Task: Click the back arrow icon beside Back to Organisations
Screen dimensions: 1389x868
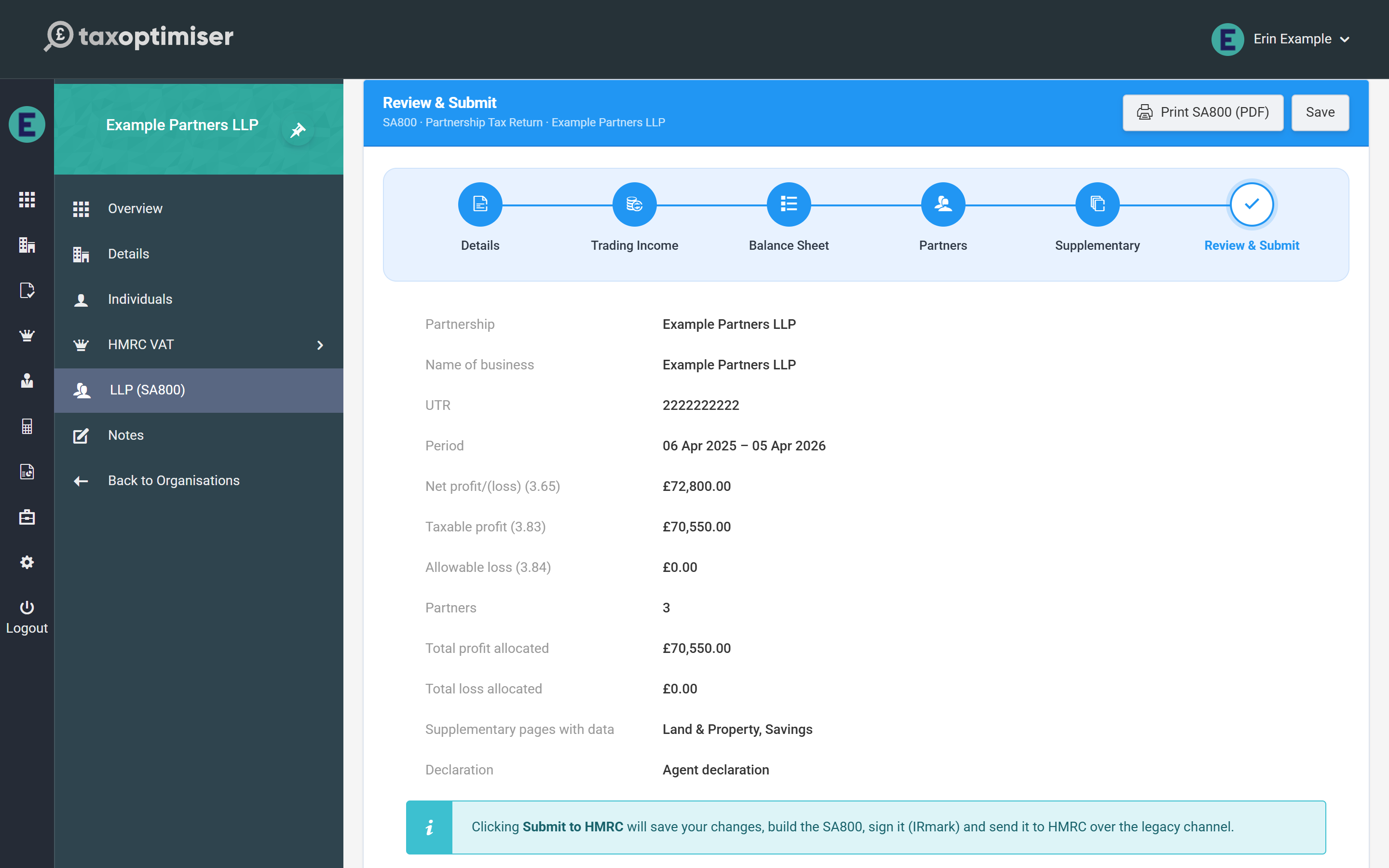Action: point(81,481)
